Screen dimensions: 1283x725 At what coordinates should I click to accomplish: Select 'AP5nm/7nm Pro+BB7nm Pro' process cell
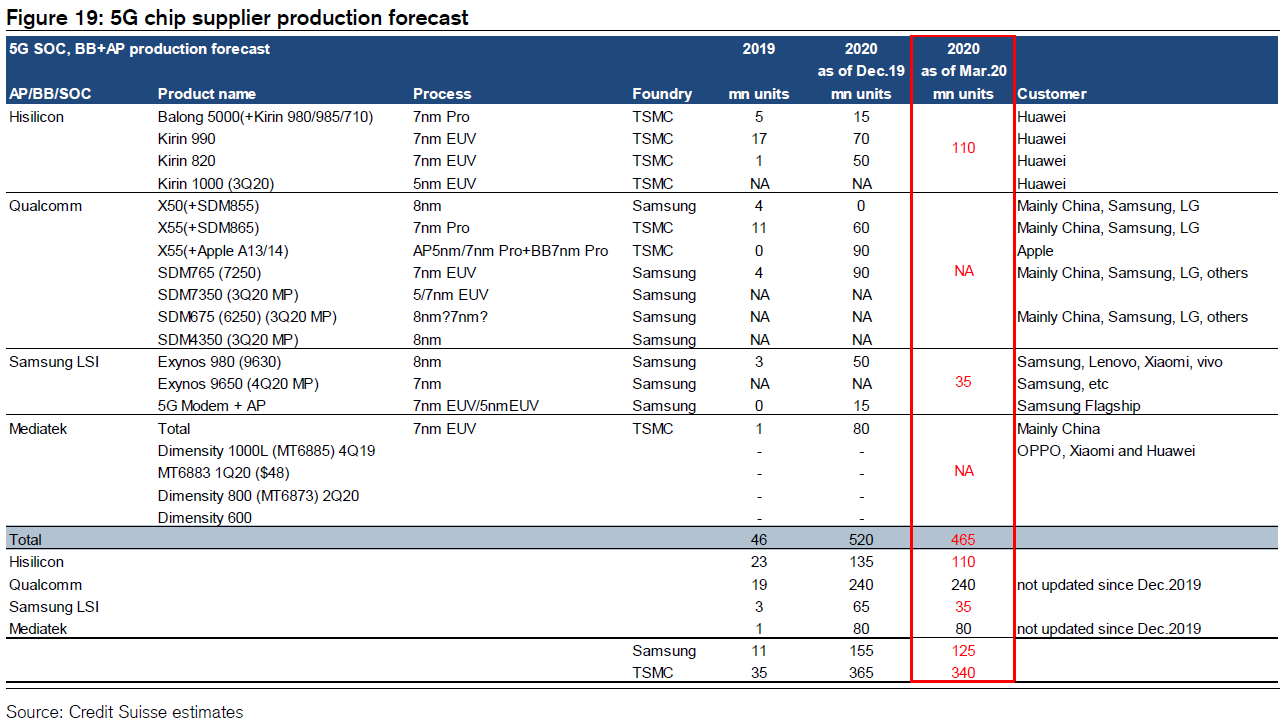(x=511, y=250)
